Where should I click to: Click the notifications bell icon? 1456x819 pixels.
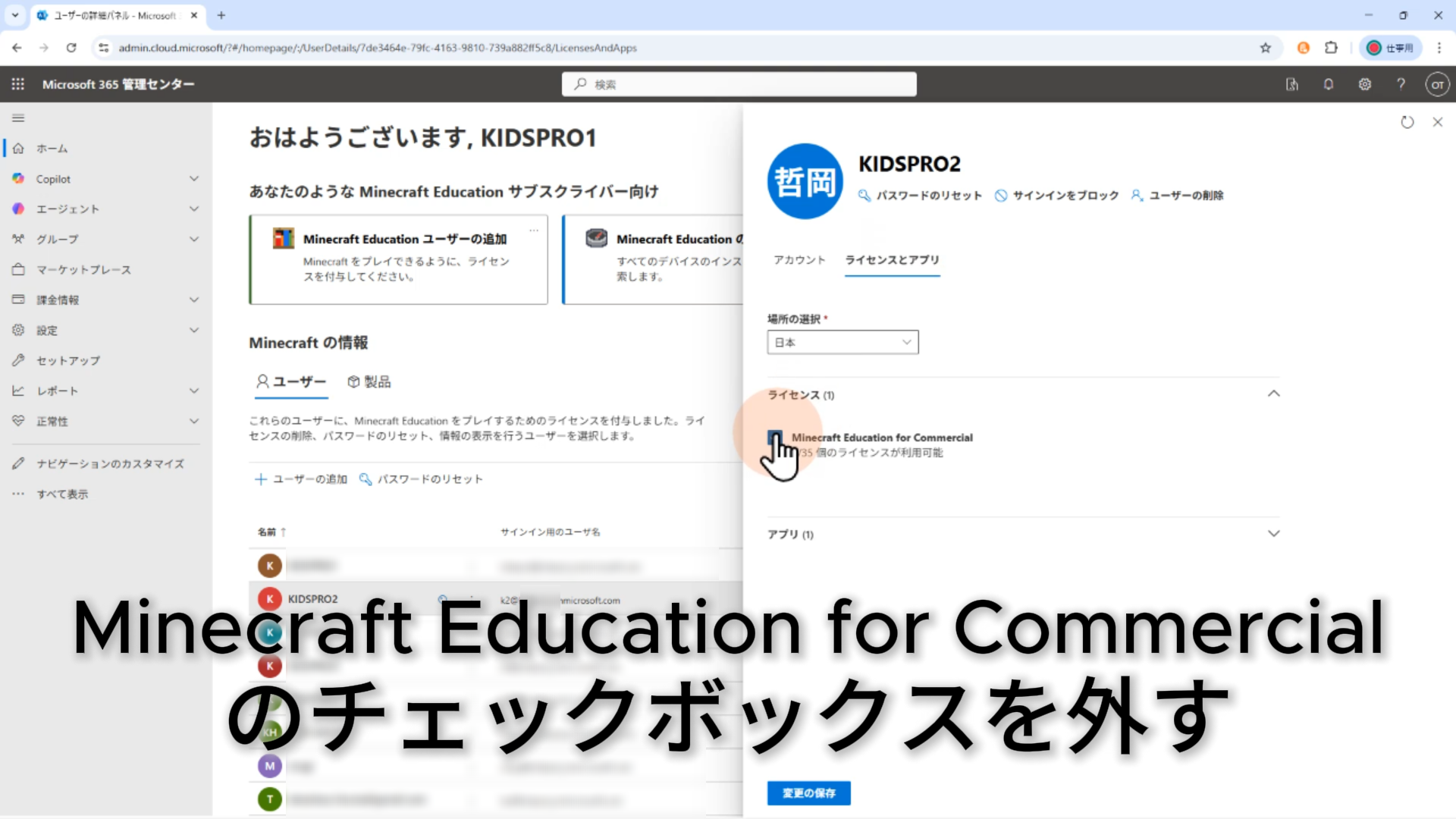click(1328, 84)
